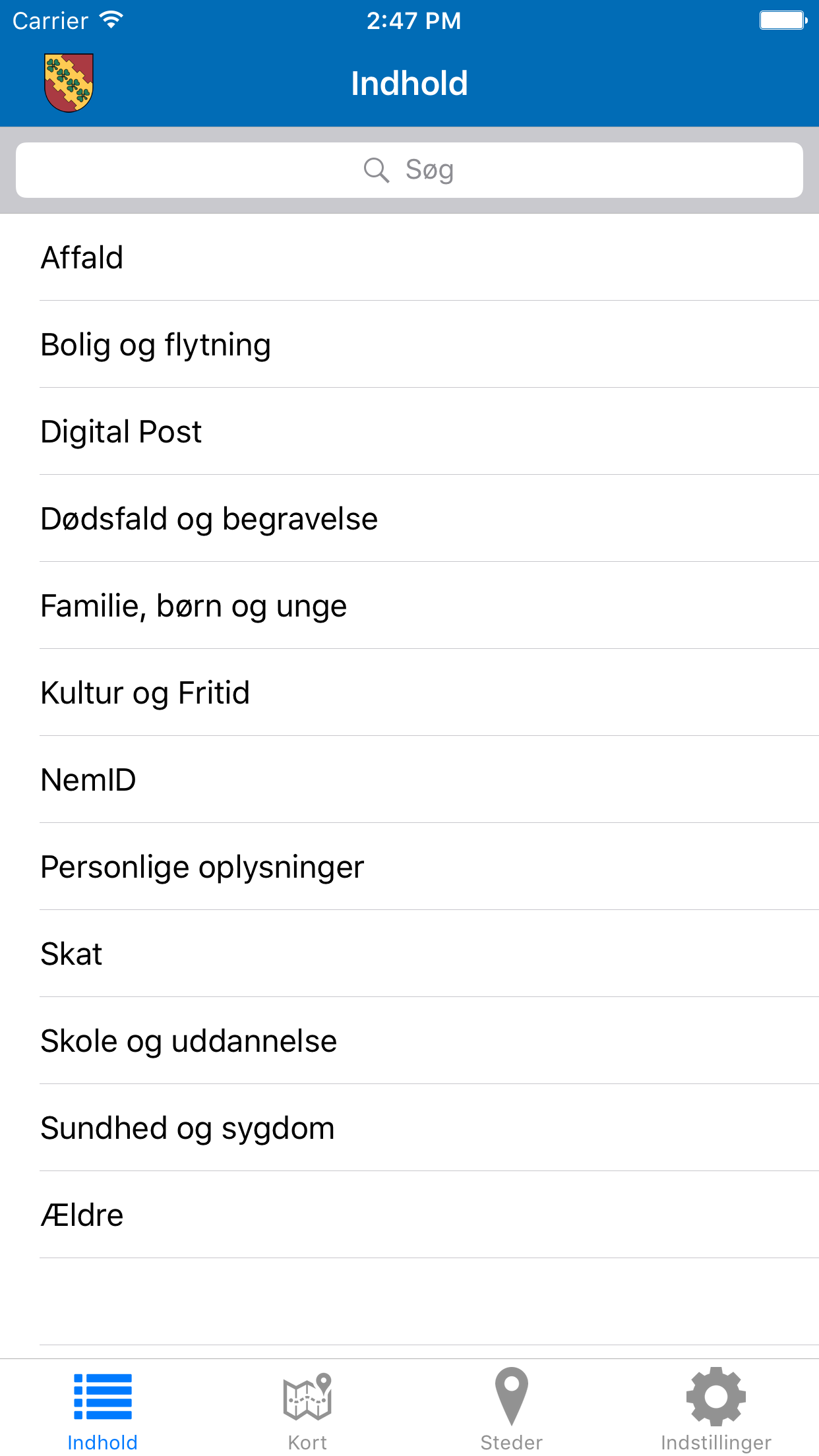Open Kultur og Fritid category
The image size is (819, 1456).
pyautogui.click(x=145, y=693)
